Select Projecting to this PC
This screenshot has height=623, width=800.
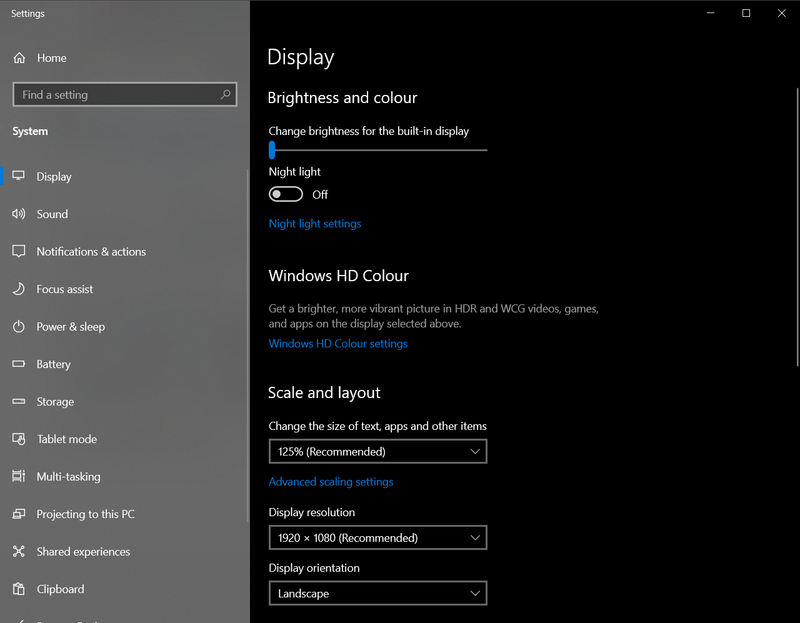pyautogui.click(x=85, y=514)
